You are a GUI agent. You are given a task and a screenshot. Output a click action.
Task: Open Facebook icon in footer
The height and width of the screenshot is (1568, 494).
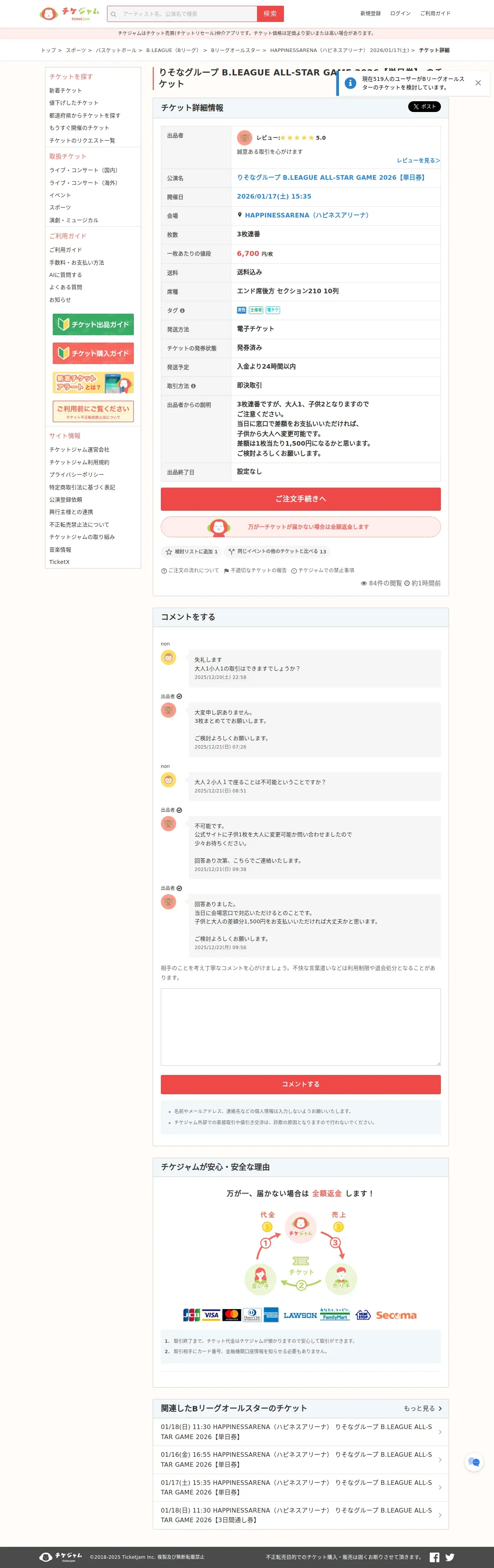click(x=434, y=1557)
